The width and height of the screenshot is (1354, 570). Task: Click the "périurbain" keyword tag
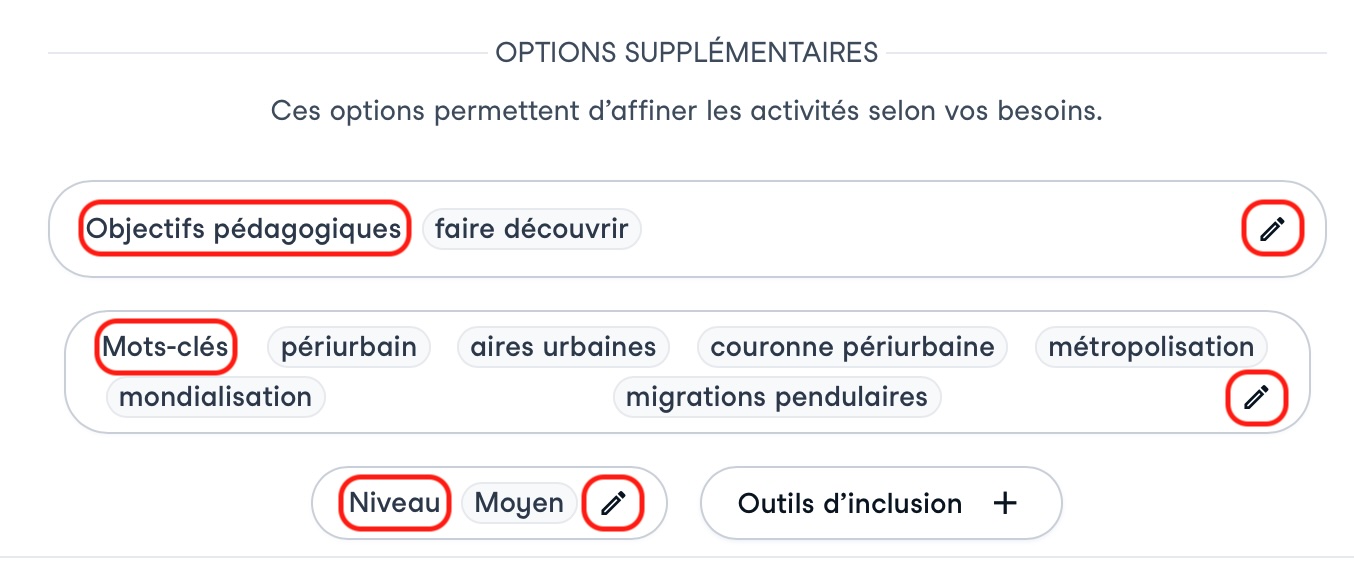[348, 347]
